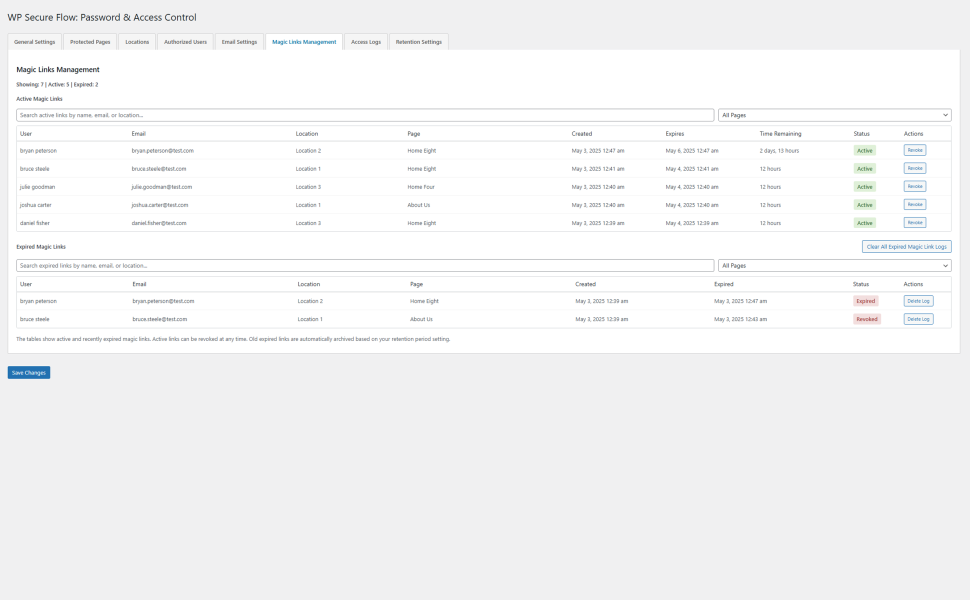Click the Active status badge for julie goodman
The height and width of the screenshot is (600, 970).
coord(864,187)
